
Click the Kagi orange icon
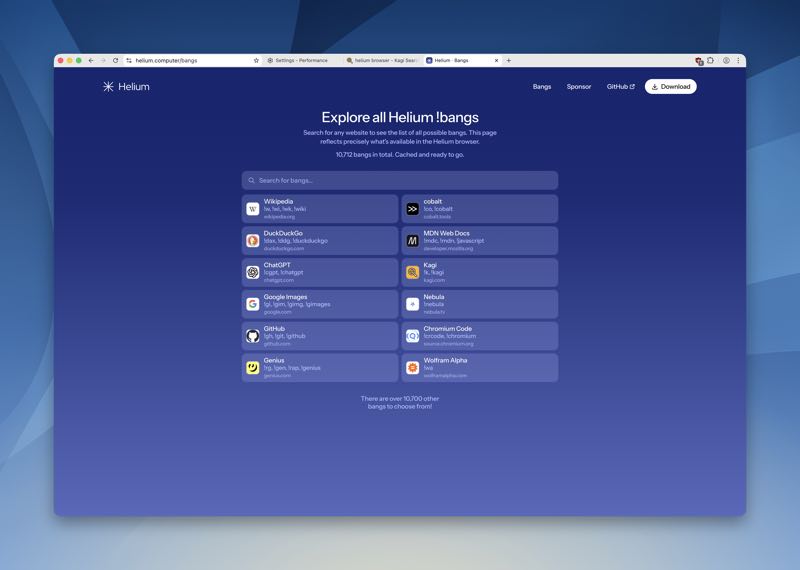point(412,272)
